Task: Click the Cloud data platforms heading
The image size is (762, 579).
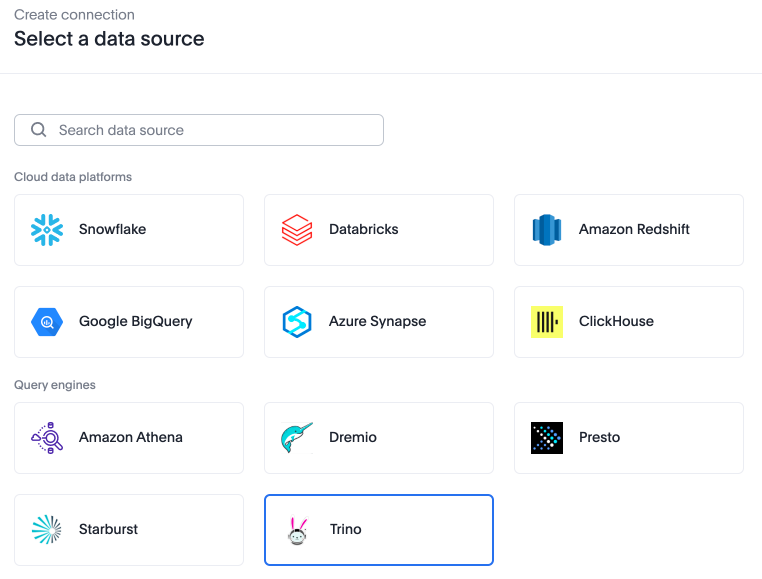Action: [x=73, y=177]
